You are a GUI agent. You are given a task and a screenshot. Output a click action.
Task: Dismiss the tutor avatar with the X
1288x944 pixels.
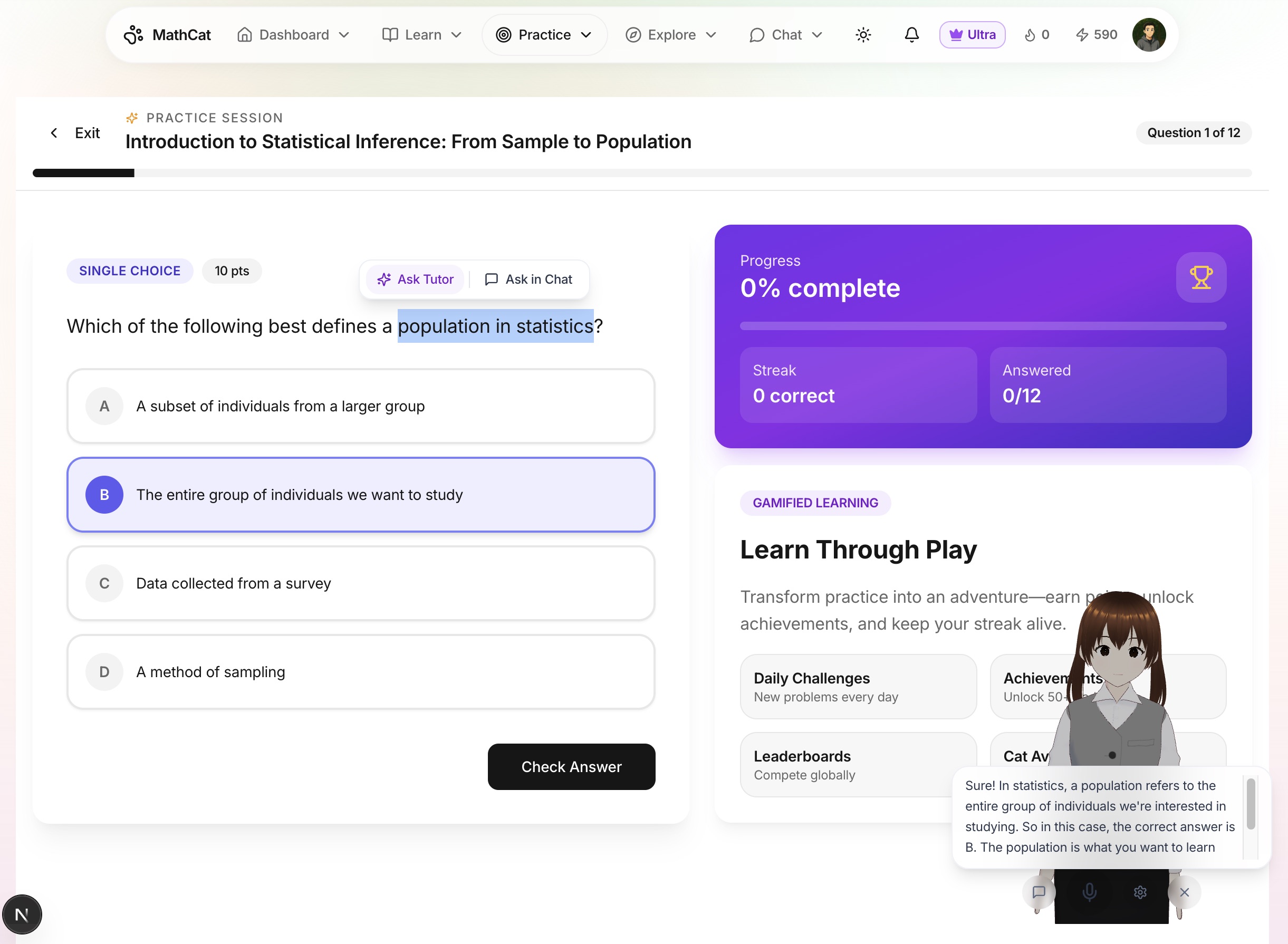1184,892
